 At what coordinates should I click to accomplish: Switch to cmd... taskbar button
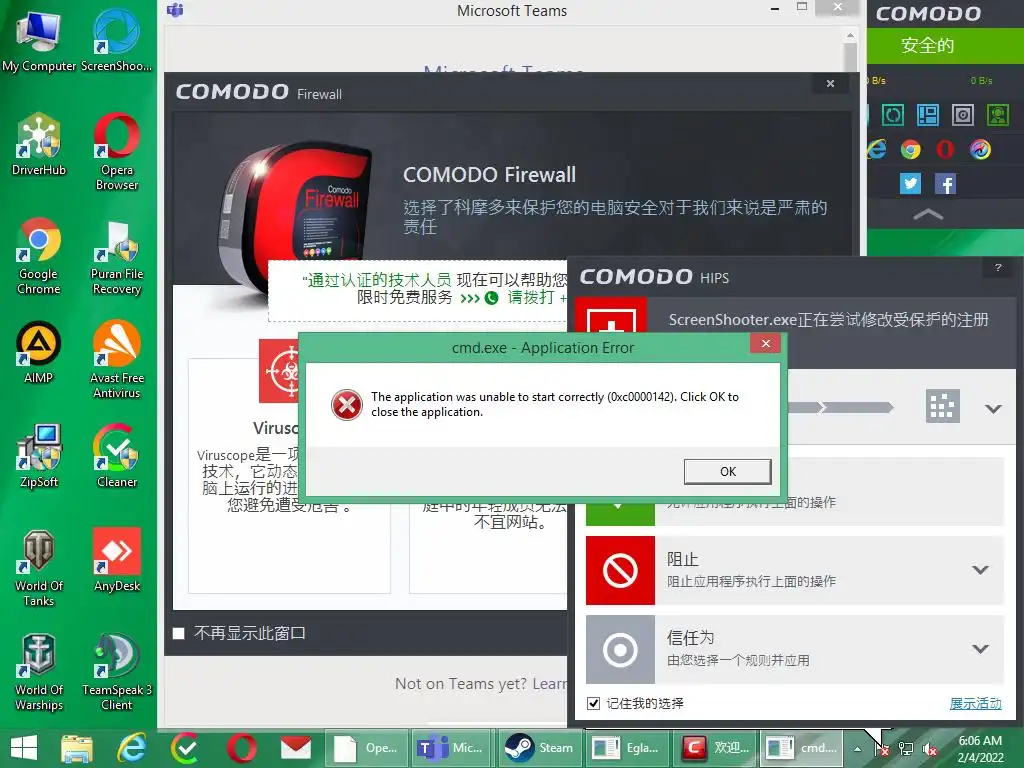tap(802, 748)
